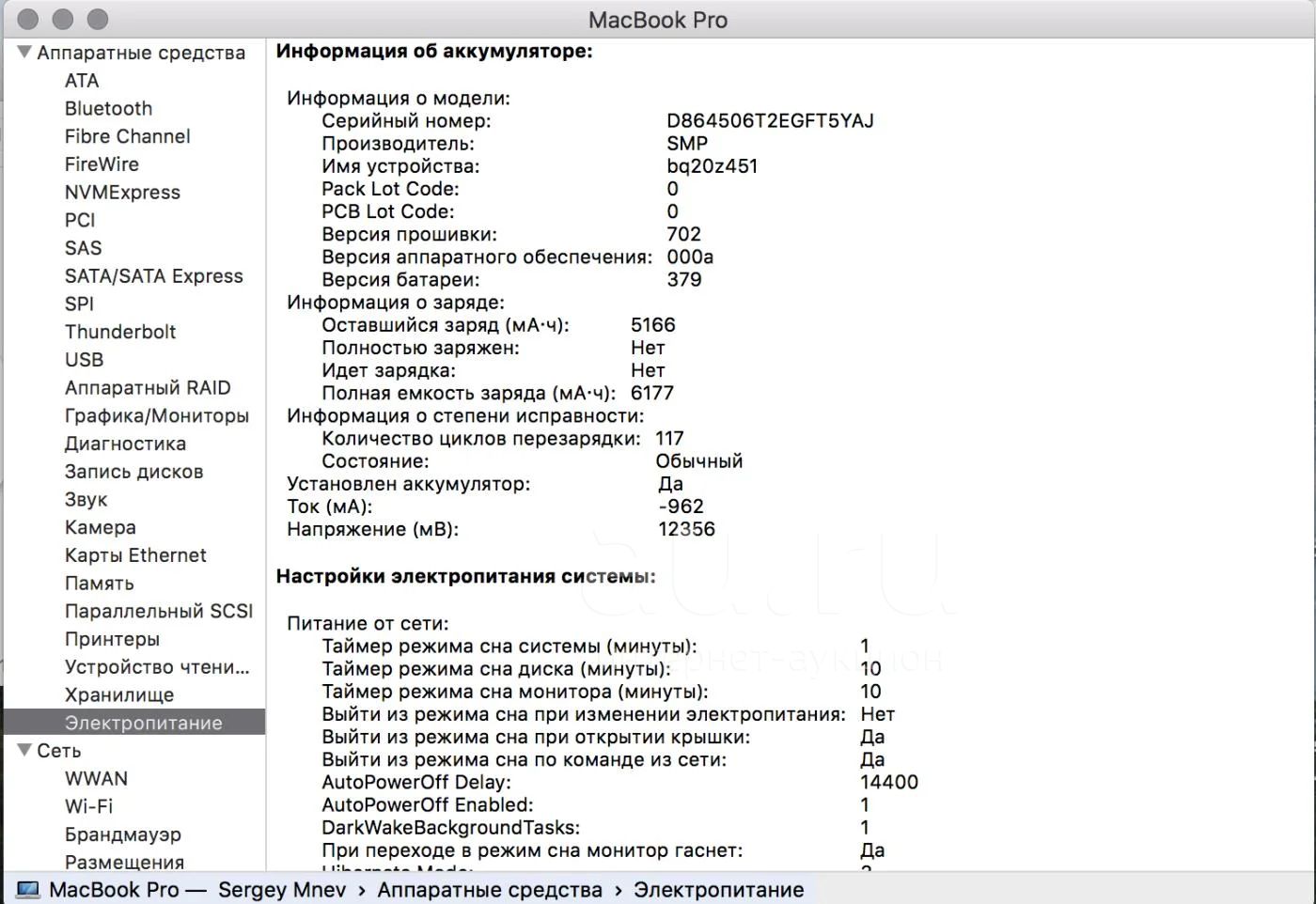Open Аппаратный RAID entry
Image resolution: width=1316 pixels, height=904 pixels.
148,387
